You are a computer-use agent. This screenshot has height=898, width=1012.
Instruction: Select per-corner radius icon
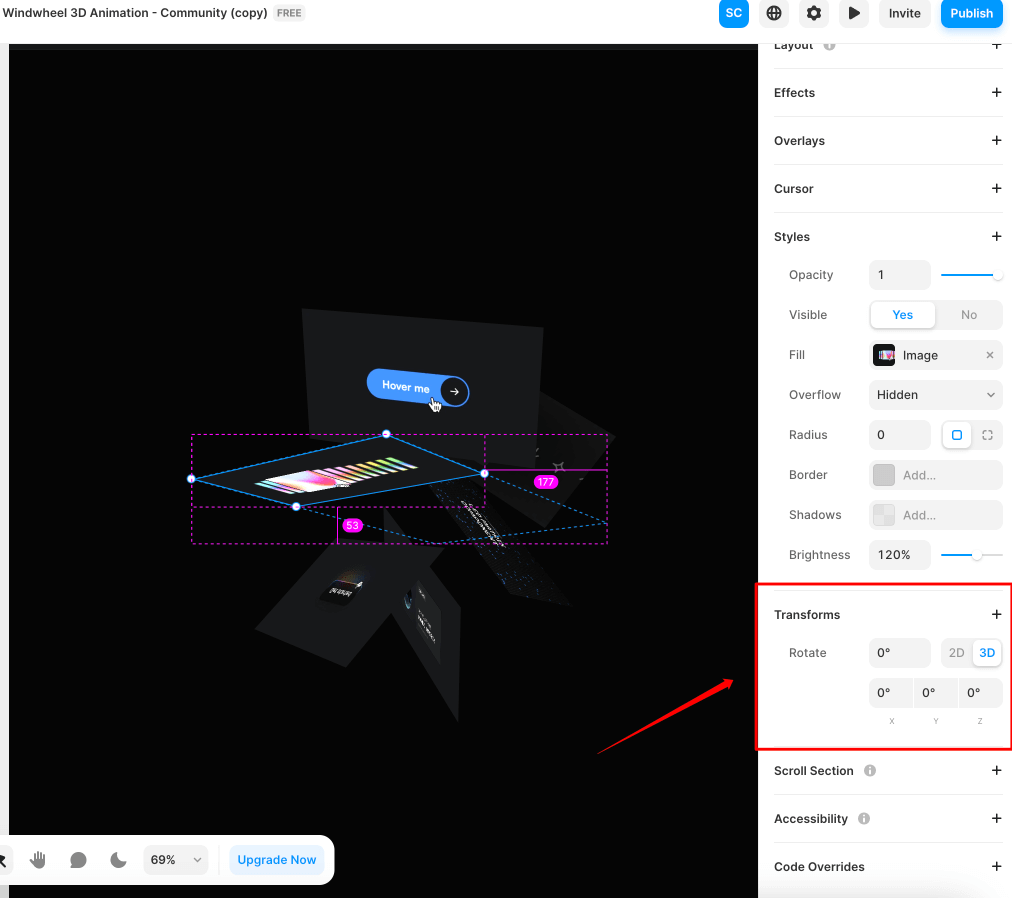pos(987,435)
